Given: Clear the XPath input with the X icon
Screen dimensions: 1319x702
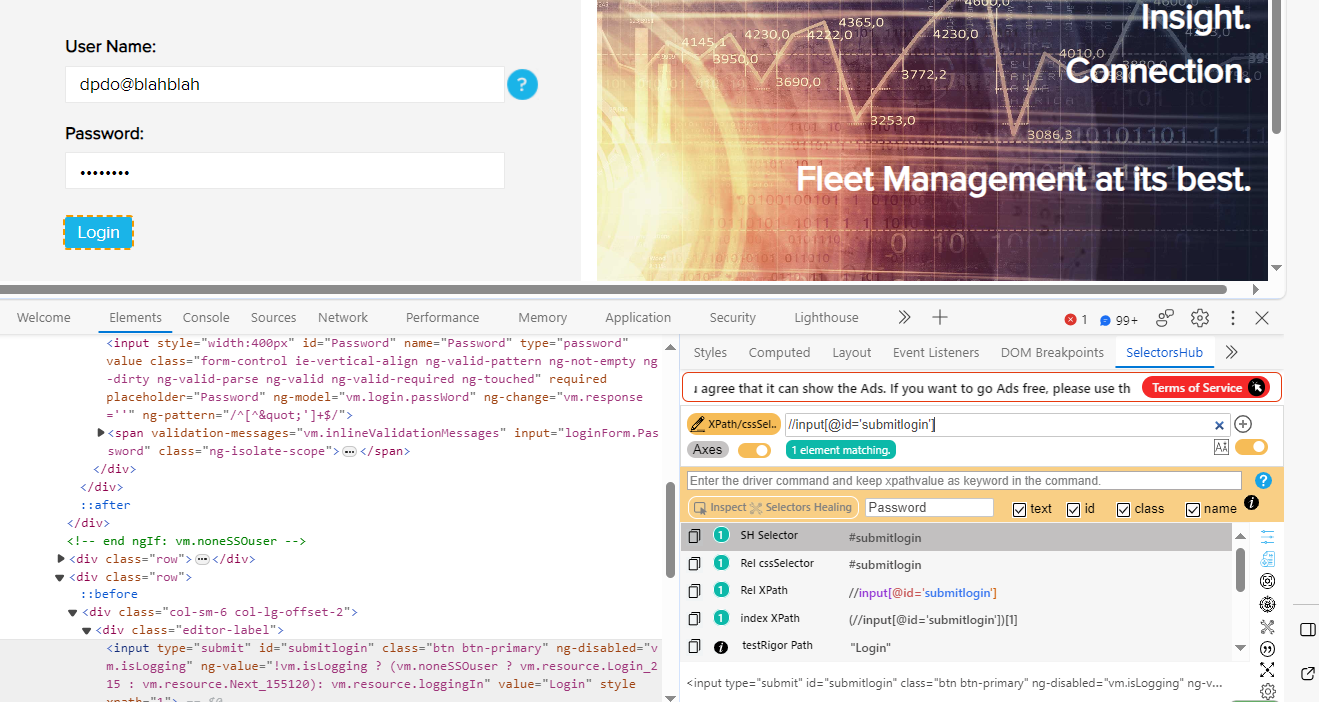Looking at the screenshot, I should tap(1219, 425).
